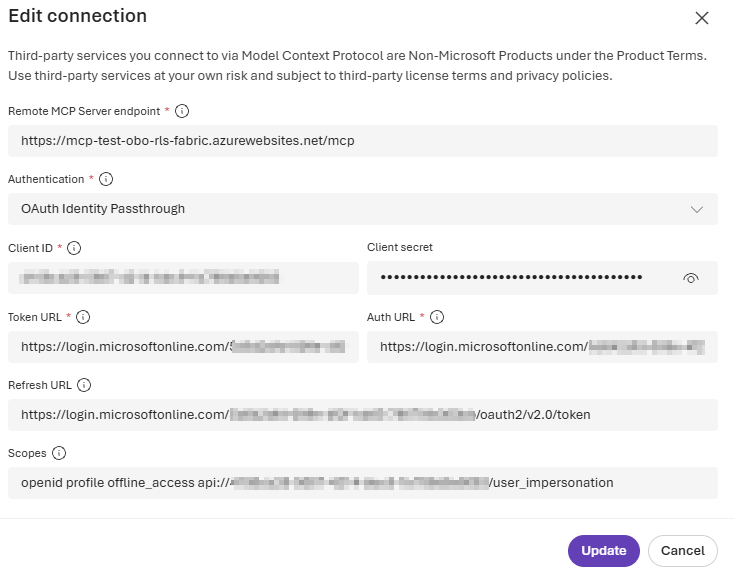The image size is (734, 574).
Task: Focus the Client ID input field
Action: [x=183, y=278]
